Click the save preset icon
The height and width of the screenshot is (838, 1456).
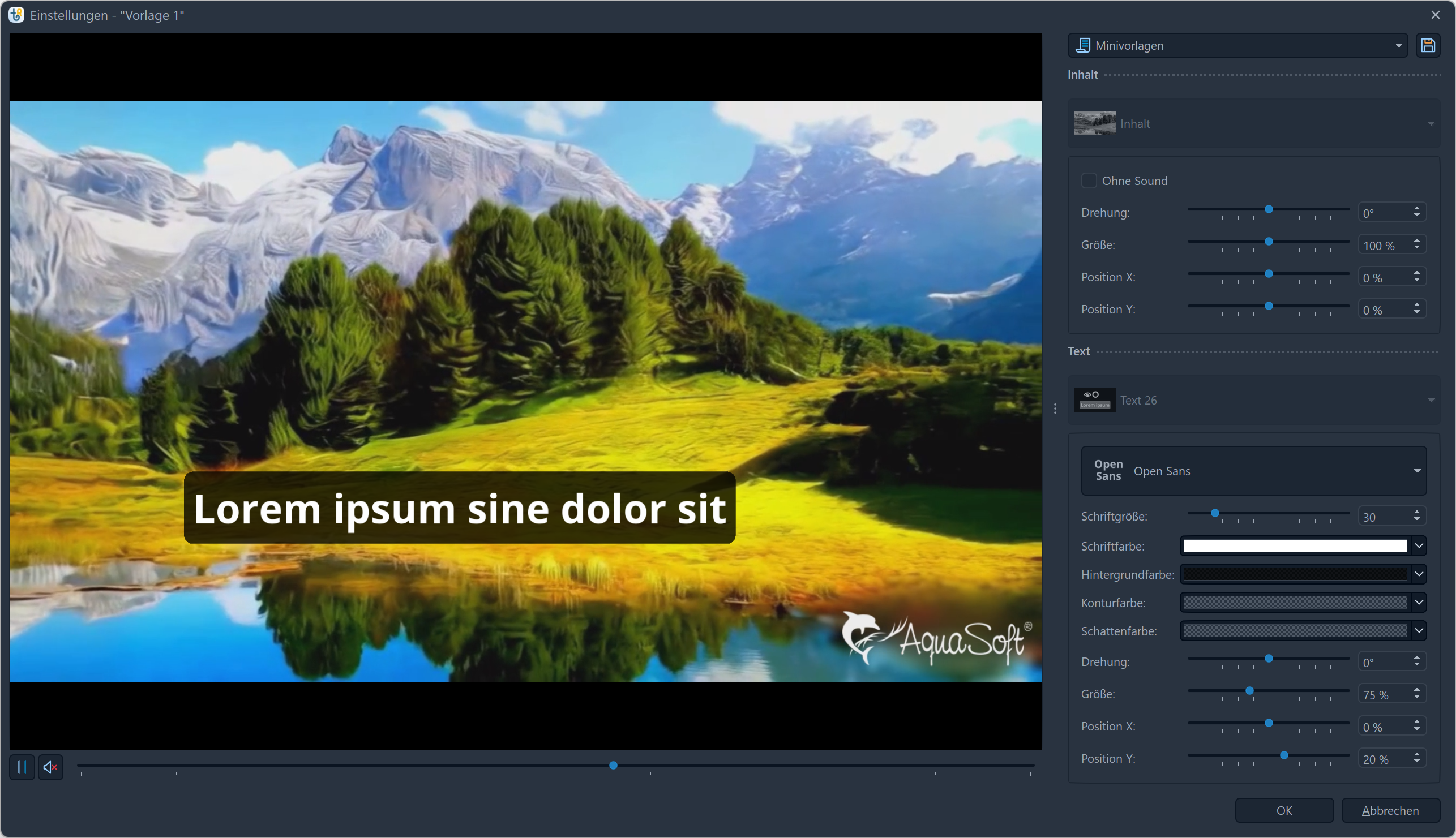[x=1429, y=45]
